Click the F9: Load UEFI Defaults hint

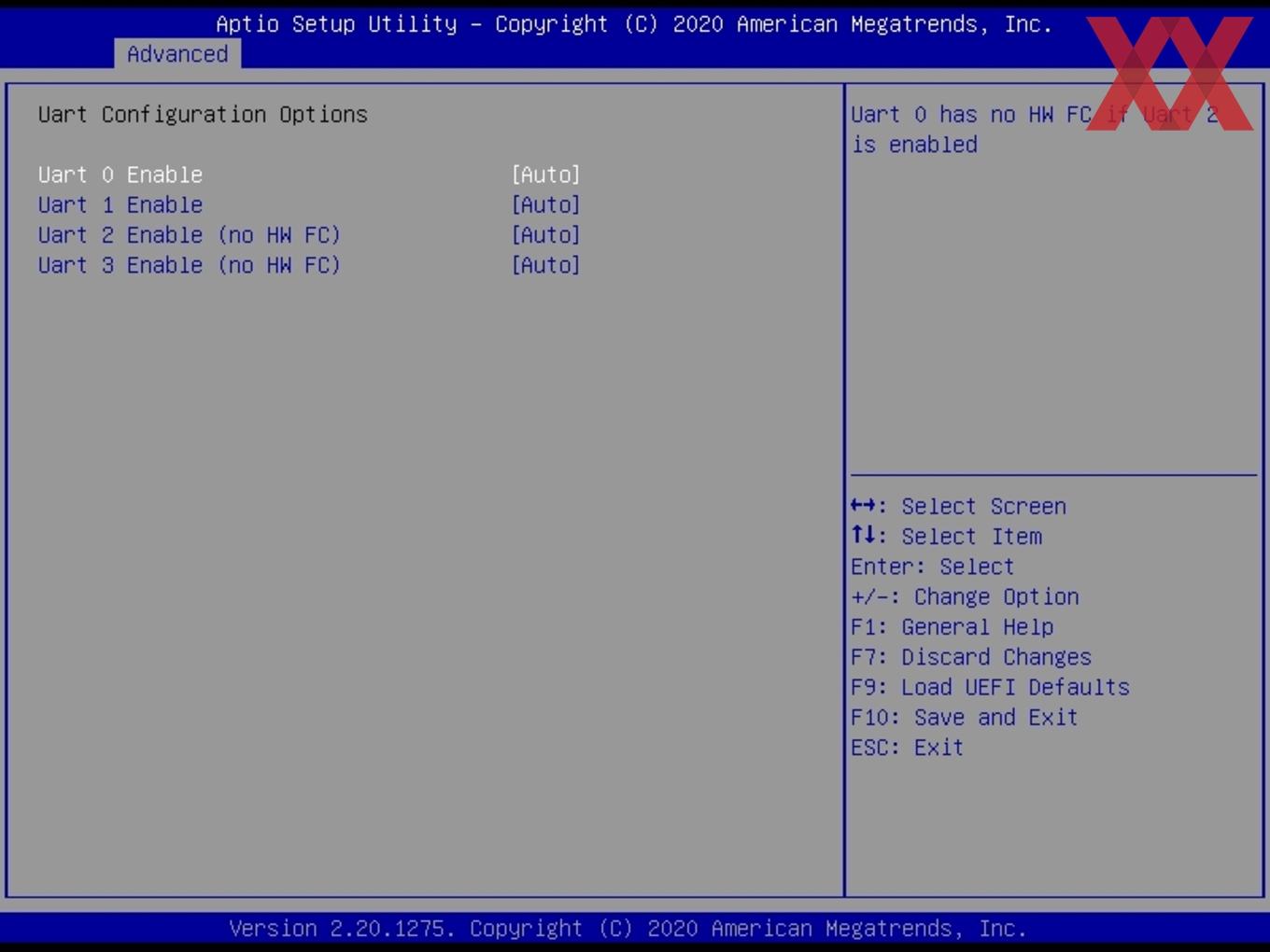(990, 687)
